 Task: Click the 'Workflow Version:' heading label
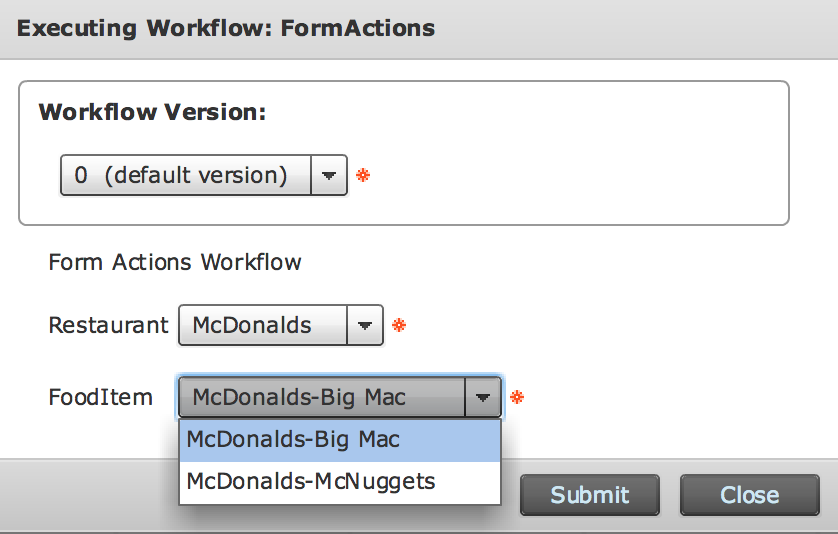(x=152, y=111)
